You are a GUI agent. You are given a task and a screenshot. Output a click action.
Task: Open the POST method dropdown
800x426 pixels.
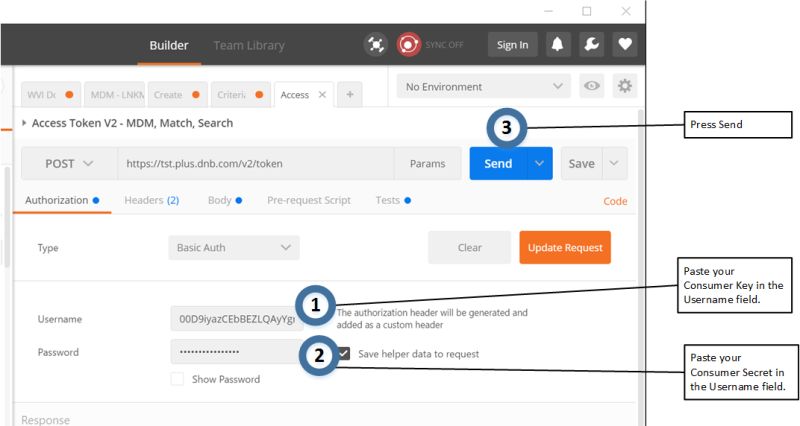[x=69, y=164]
